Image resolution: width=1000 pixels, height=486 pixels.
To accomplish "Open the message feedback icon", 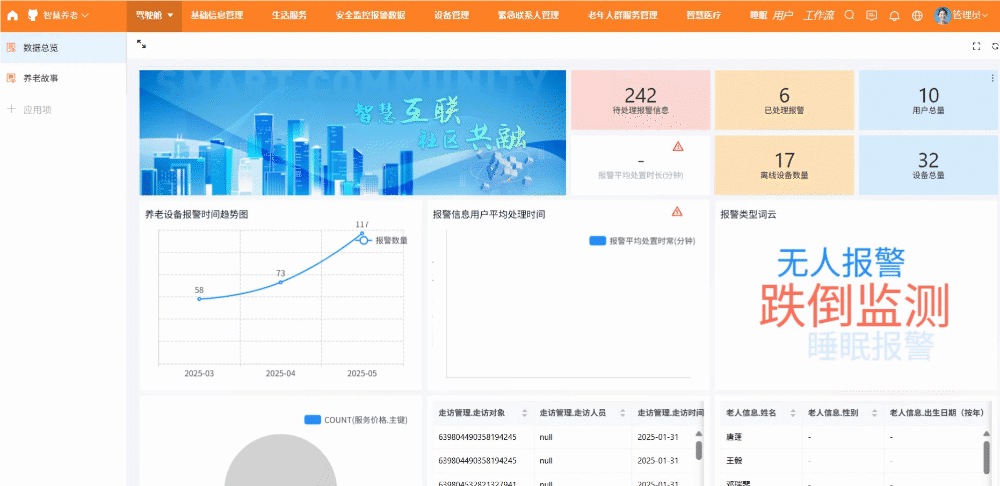I will pos(871,15).
